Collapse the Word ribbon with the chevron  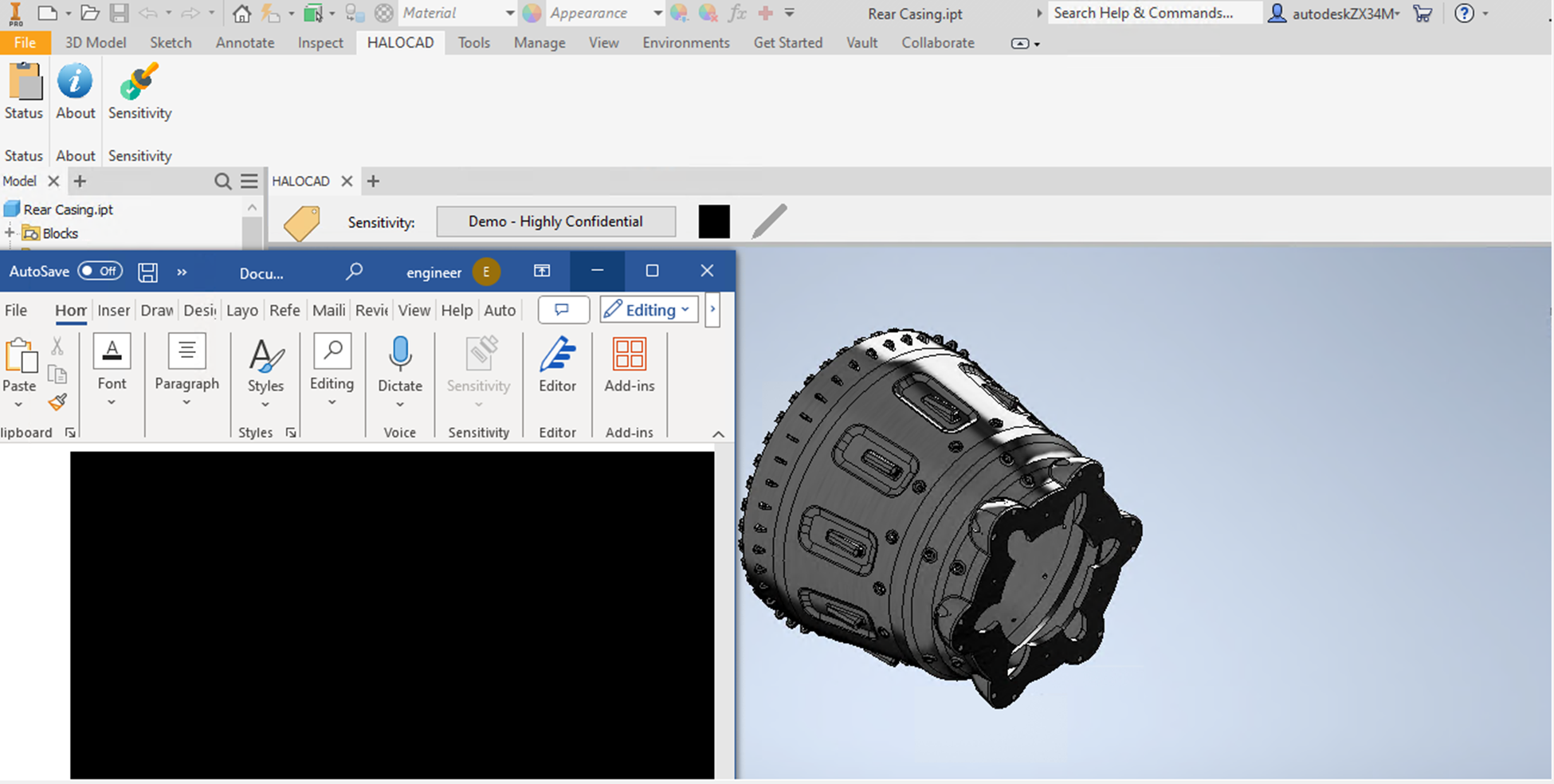[x=718, y=434]
